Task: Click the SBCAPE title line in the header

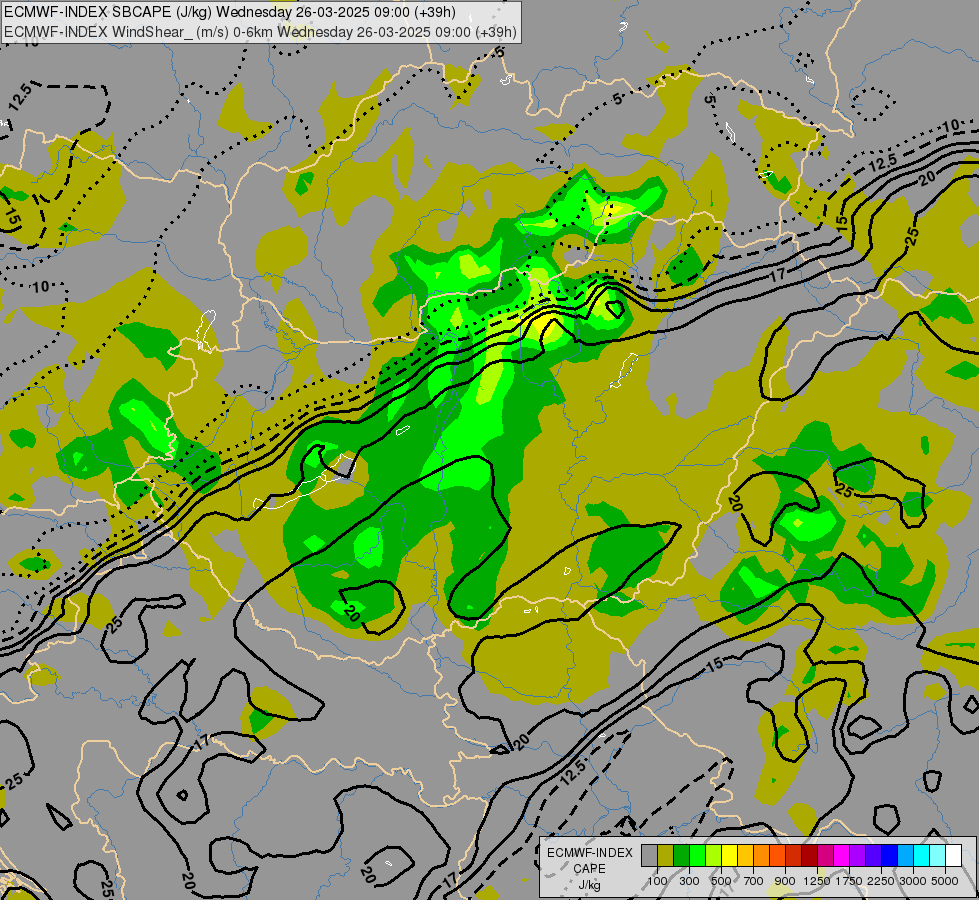Action: pos(230,12)
